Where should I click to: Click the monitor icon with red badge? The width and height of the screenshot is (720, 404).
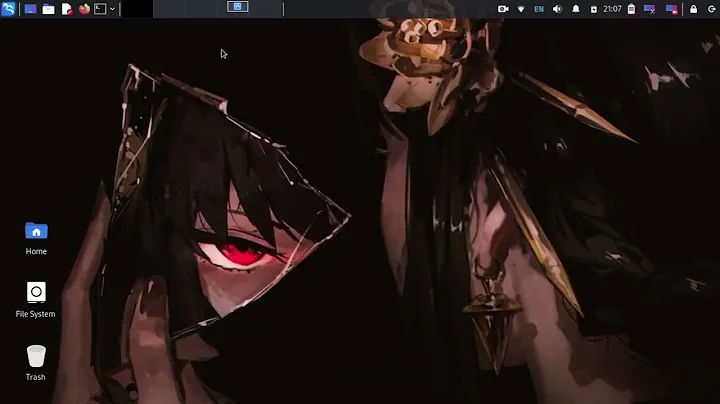tap(671, 9)
